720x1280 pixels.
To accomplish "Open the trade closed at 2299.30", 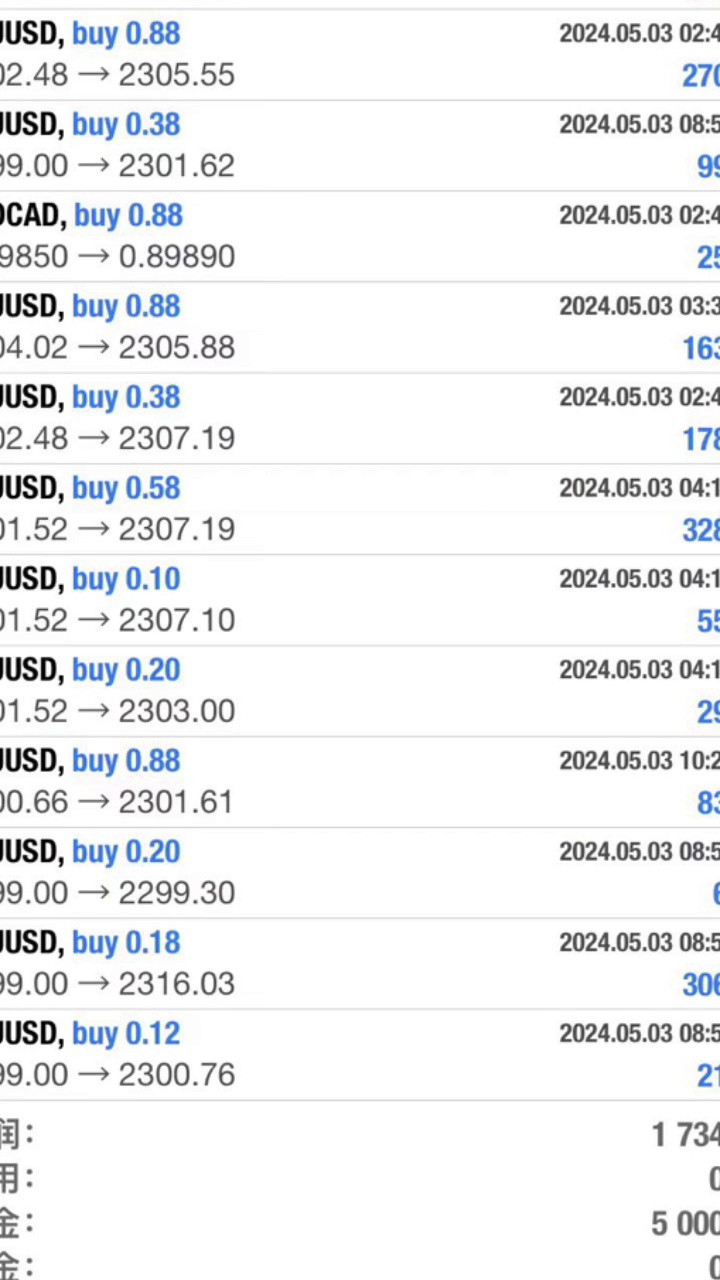I will pyautogui.click(x=360, y=874).
